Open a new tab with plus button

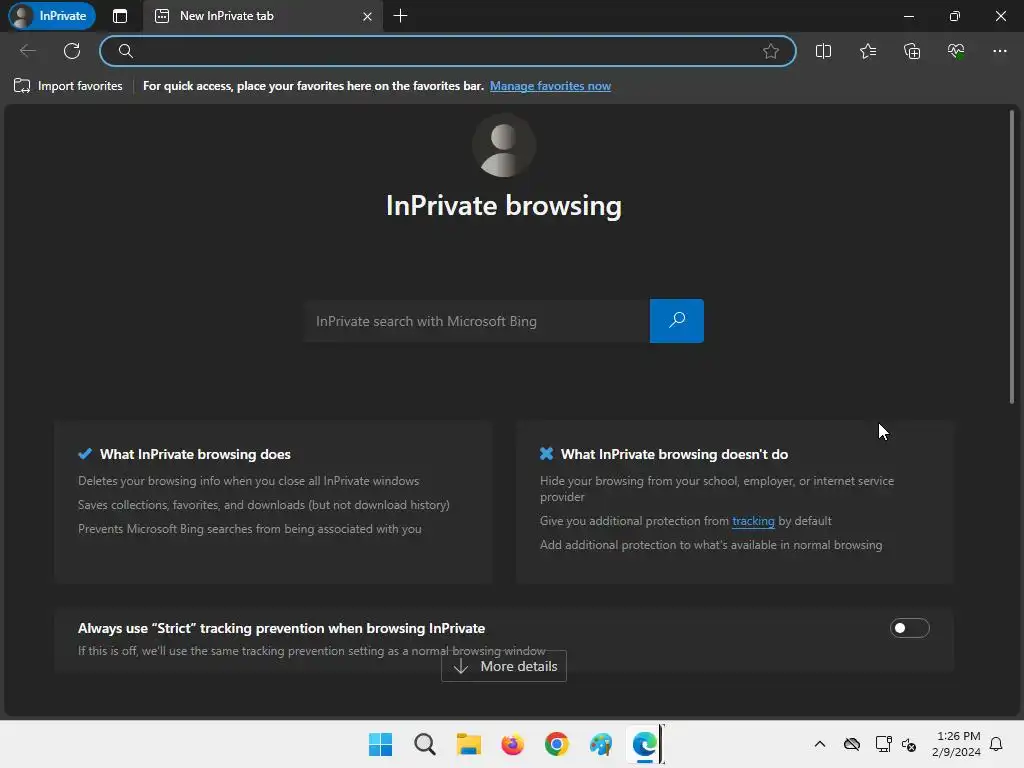[x=400, y=16]
